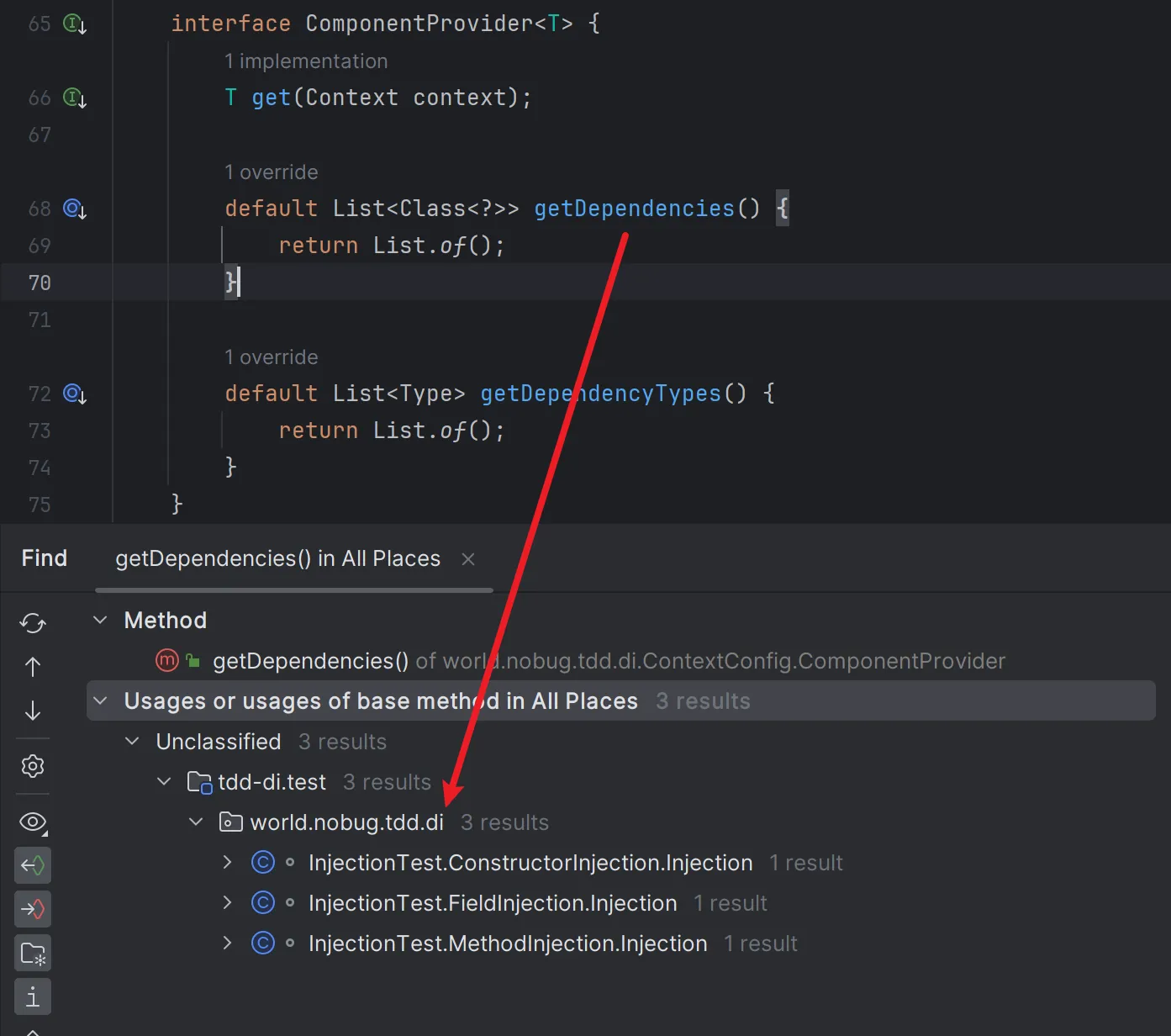Collapse the Method section chevron
This screenshot has height=1036, width=1171.
click(x=100, y=621)
